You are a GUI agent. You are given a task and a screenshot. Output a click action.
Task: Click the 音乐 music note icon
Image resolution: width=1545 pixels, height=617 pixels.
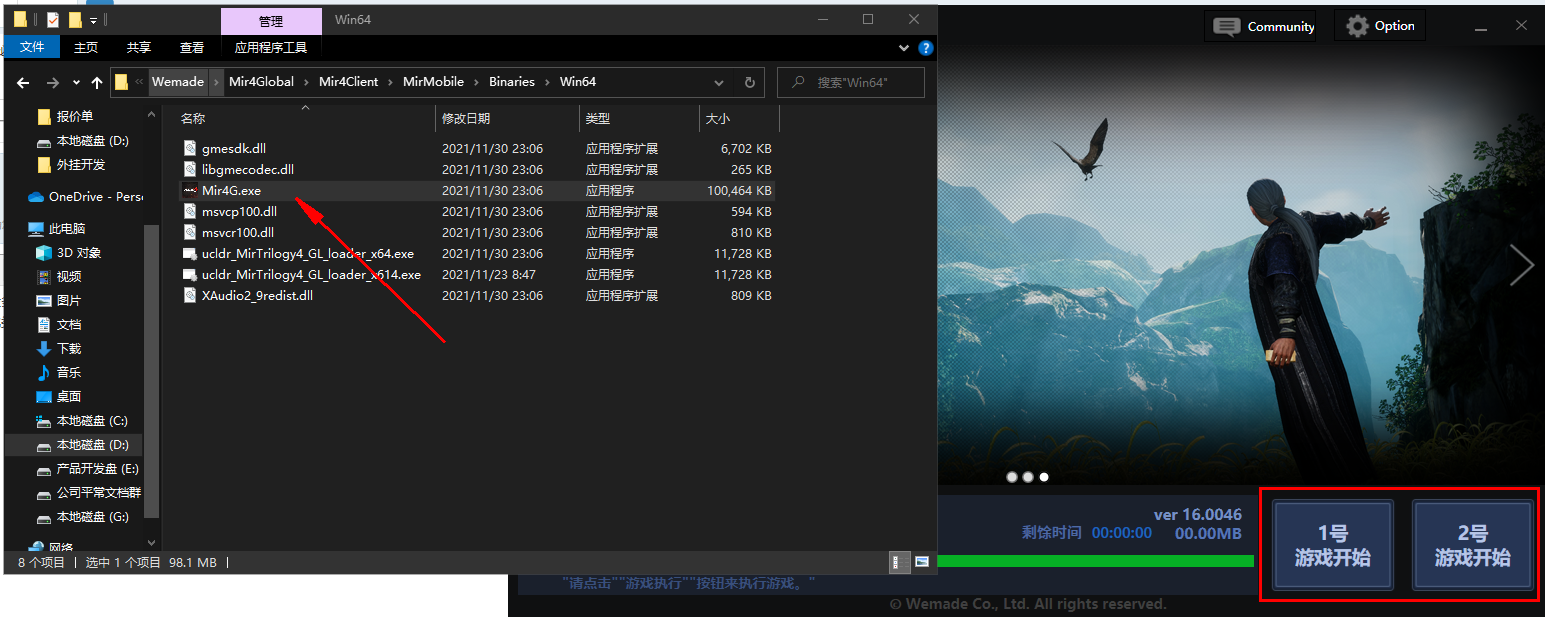pyautogui.click(x=44, y=373)
